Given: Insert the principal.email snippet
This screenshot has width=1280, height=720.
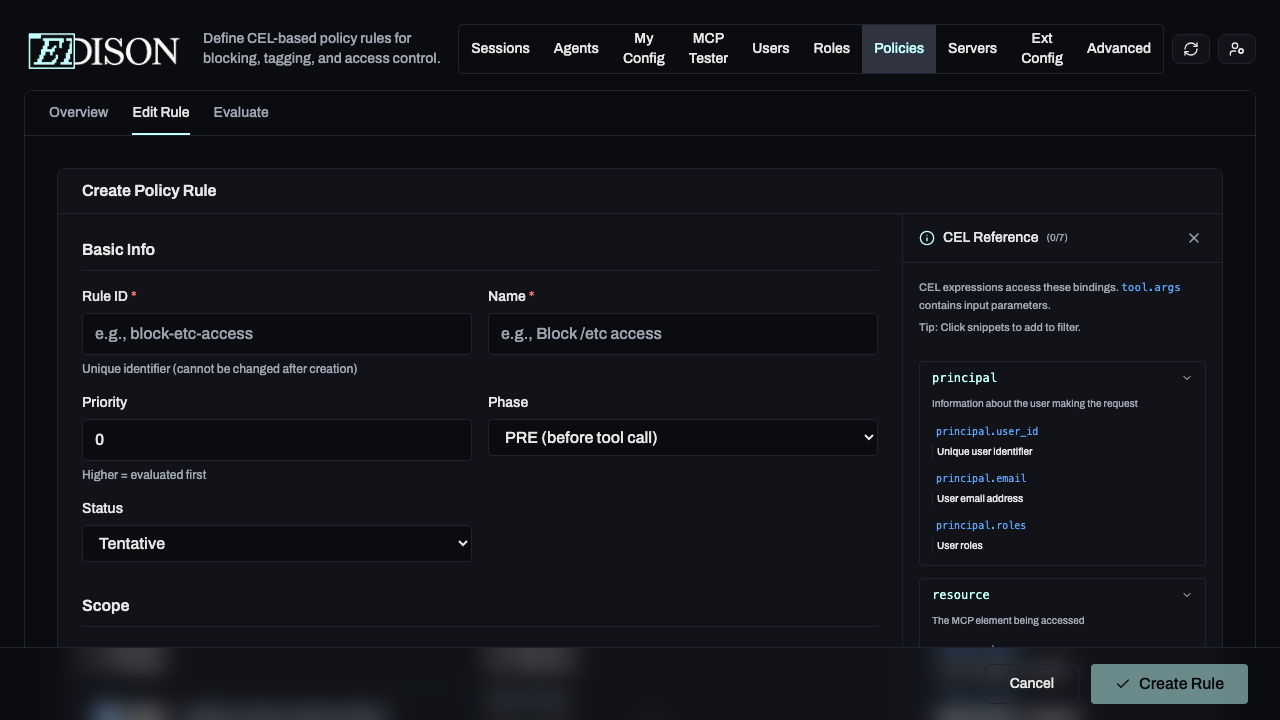Looking at the screenshot, I should tap(981, 478).
